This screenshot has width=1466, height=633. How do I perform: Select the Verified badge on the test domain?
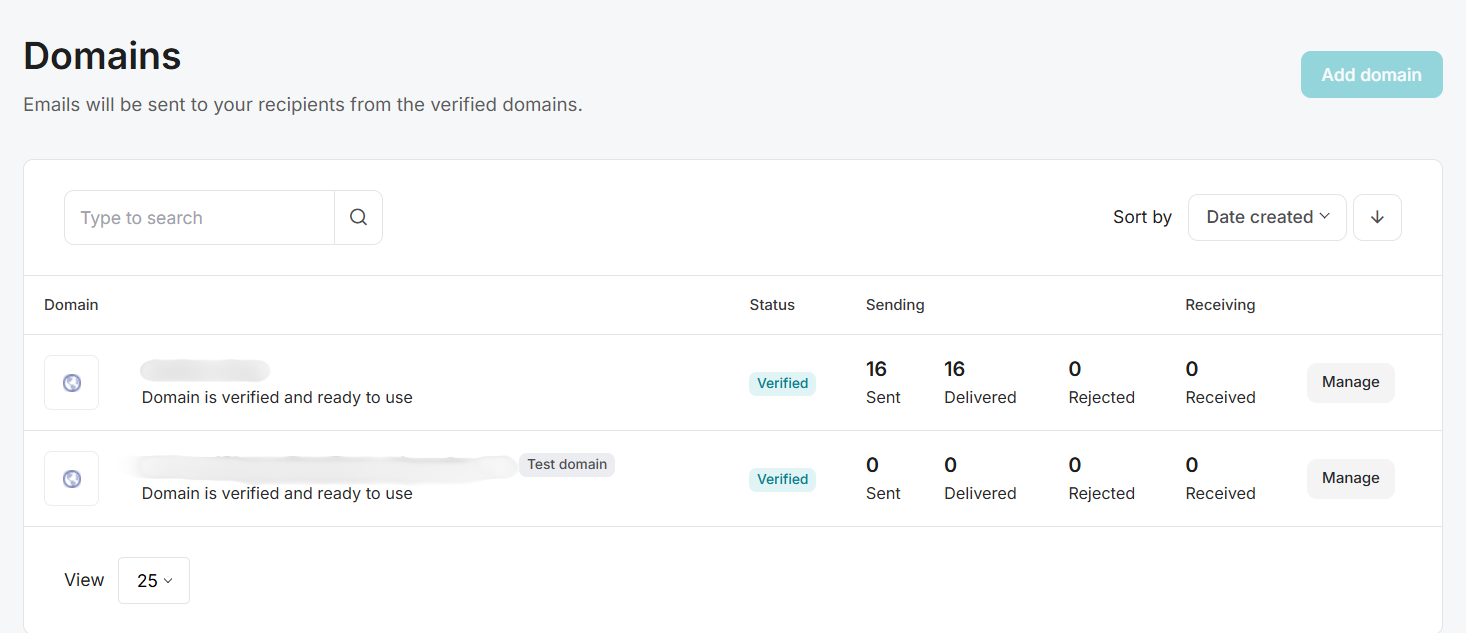(x=782, y=479)
